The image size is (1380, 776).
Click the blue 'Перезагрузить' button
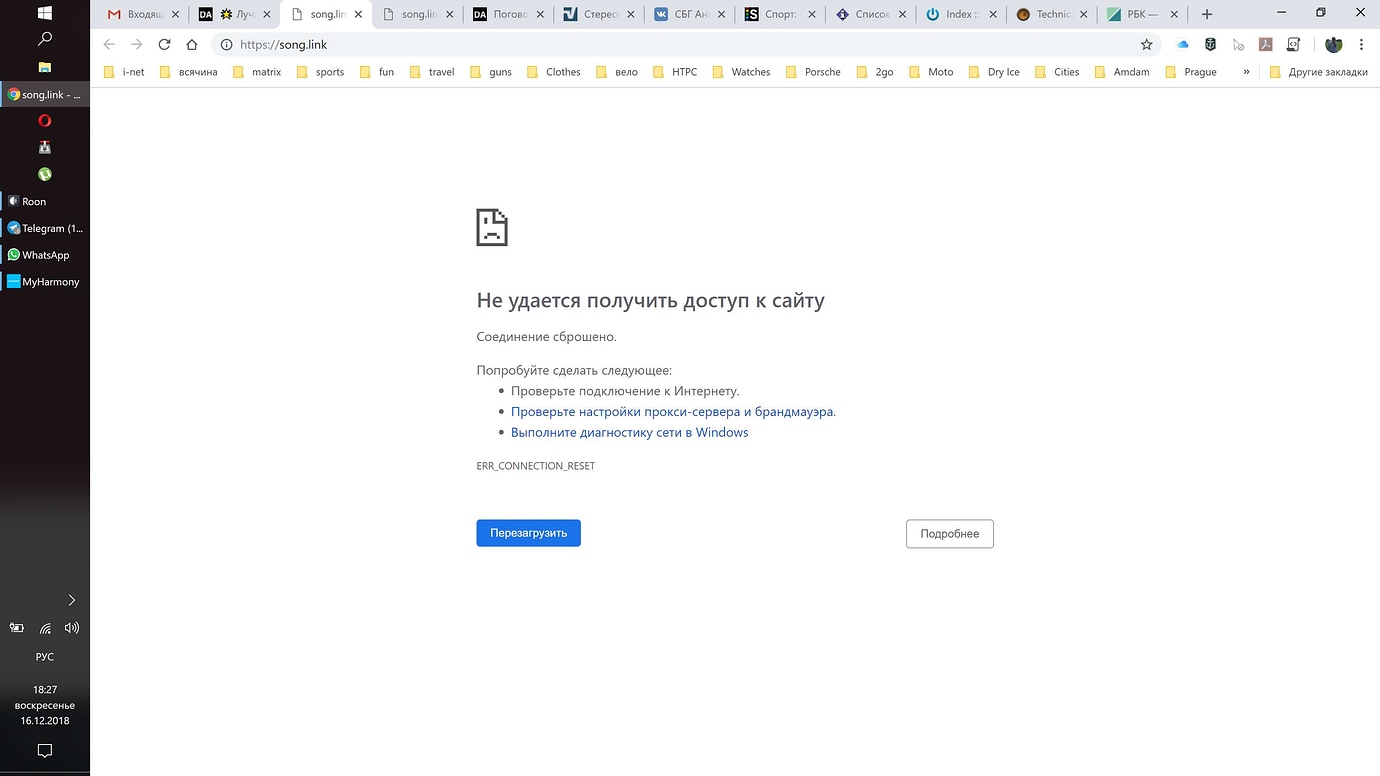(528, 533)
